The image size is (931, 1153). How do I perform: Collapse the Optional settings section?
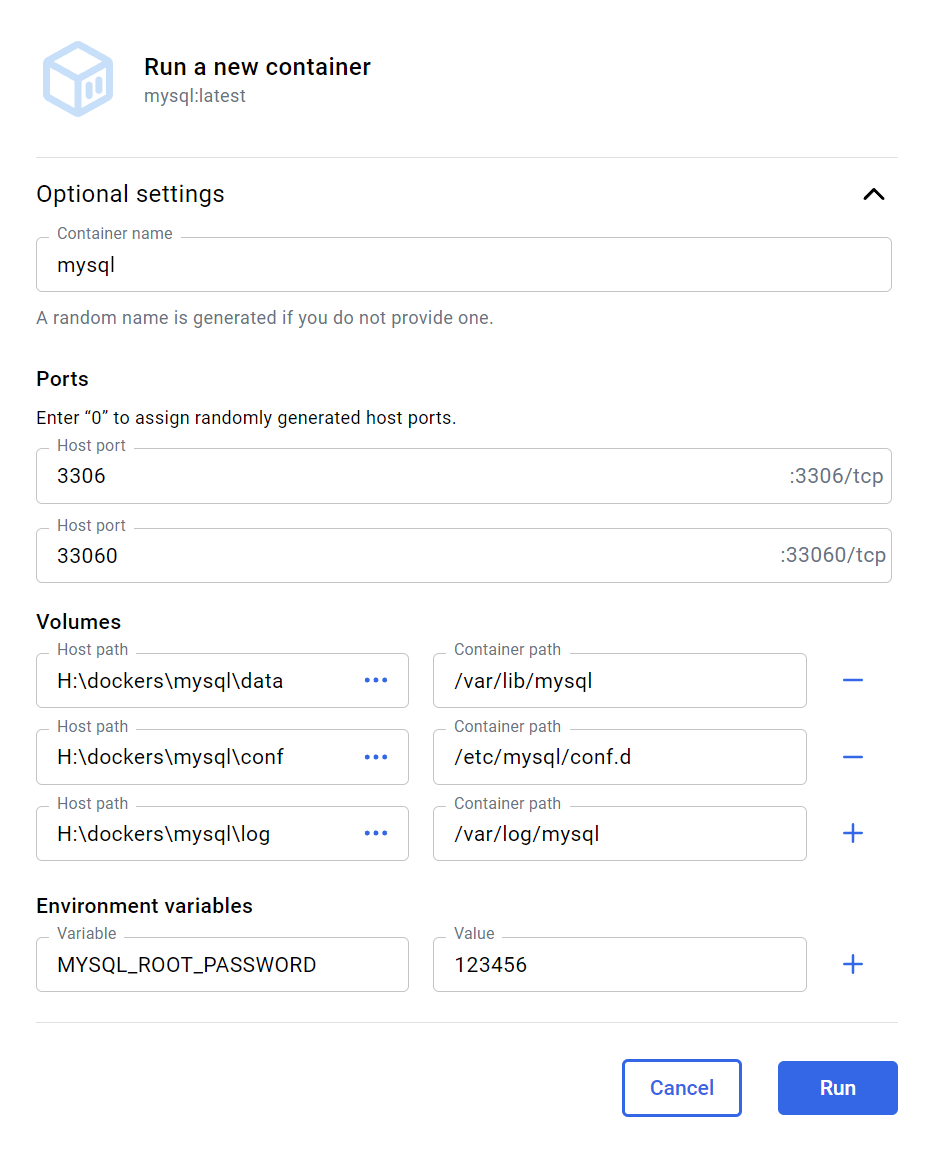pos(873,194)
